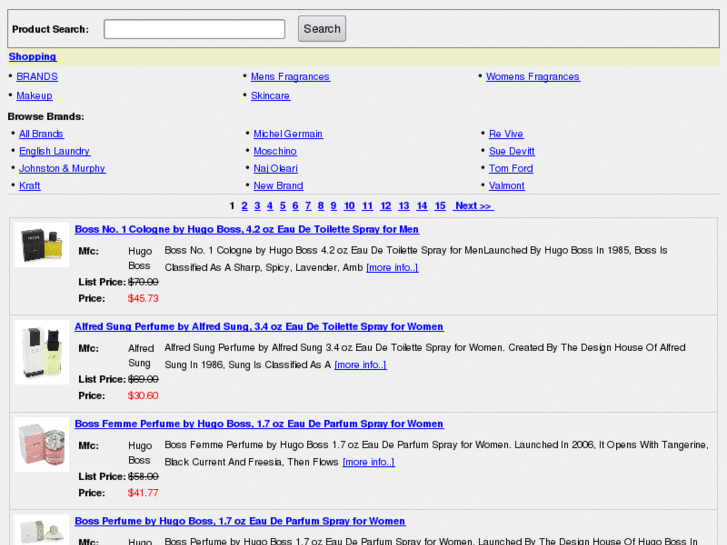Click the $45.73 price text
Viewport: 727px width, 545px height.
point(143,299)
